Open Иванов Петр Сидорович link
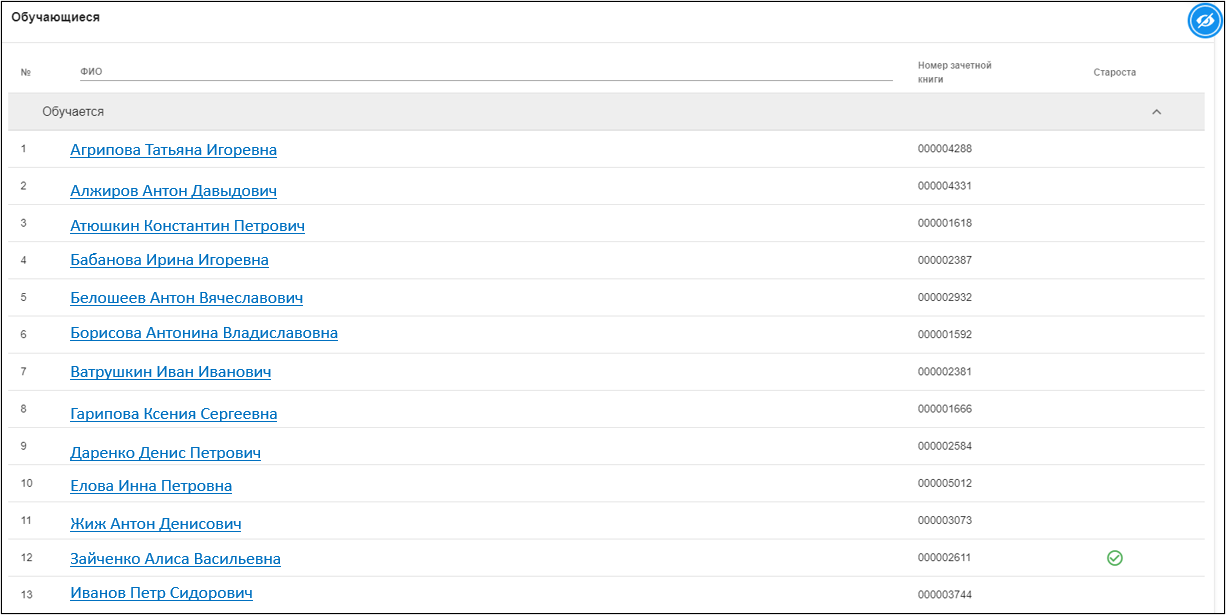The width and height of the screenshot is (1226, 615). click(161, 593)
